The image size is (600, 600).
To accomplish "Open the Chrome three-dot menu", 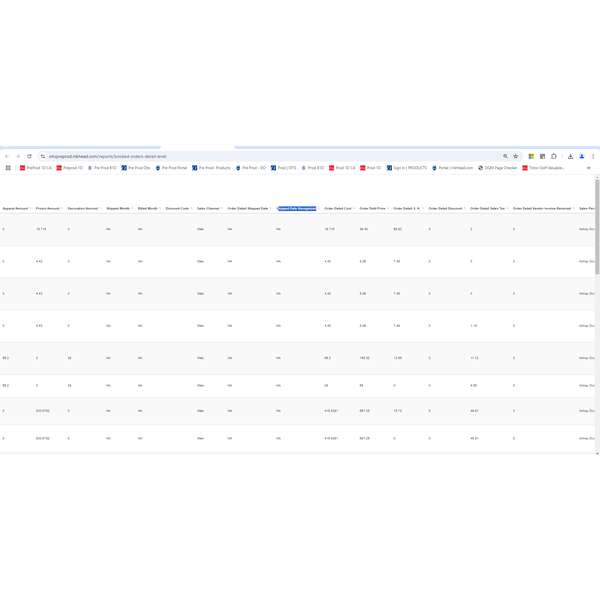I will click(x=594, y=156).
